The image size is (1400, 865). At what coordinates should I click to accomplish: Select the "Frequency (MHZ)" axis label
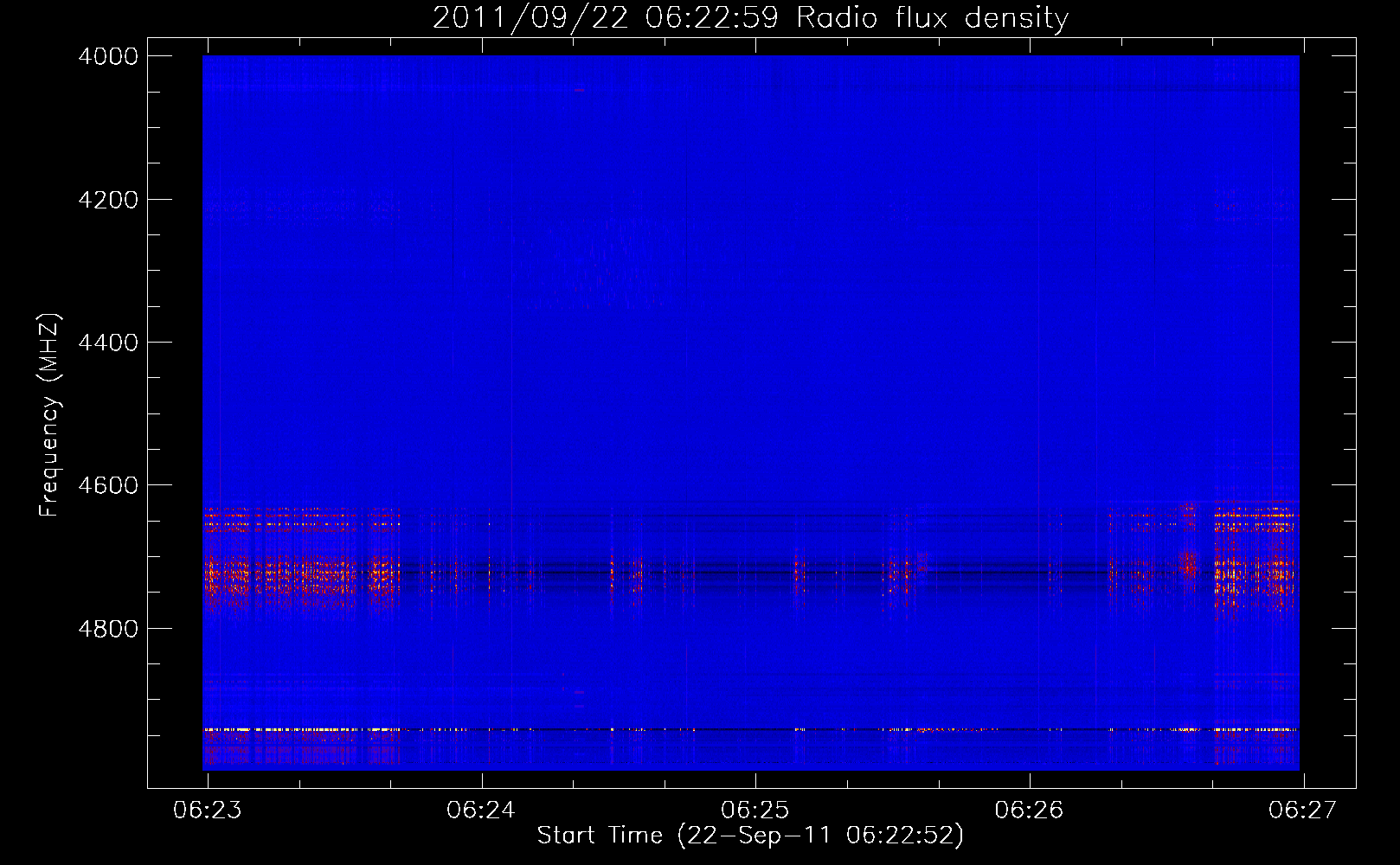click(49, 415)
